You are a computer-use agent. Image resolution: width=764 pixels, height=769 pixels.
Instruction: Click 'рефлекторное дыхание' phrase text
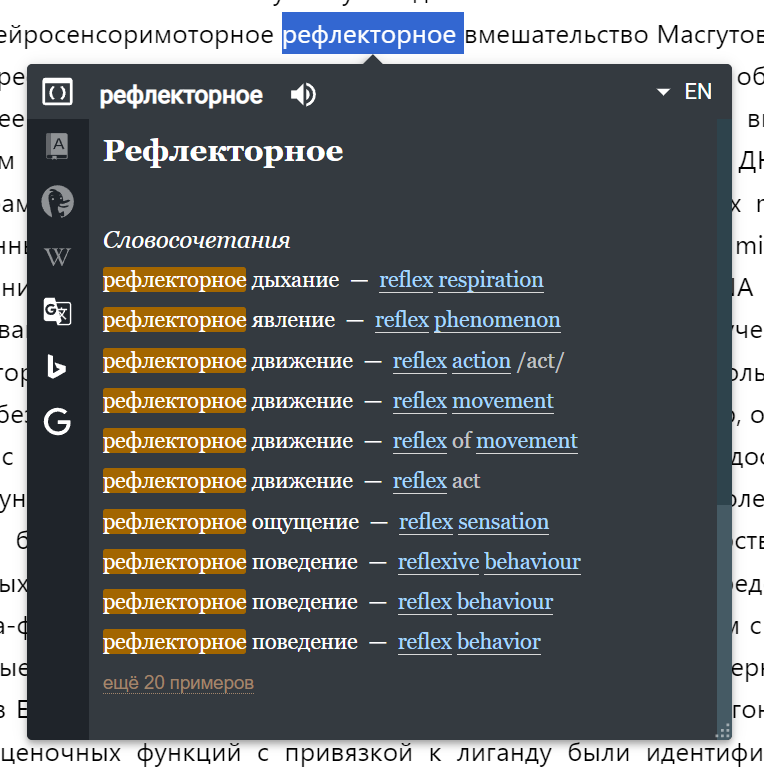pyautogui.click(x=221, y=280)
